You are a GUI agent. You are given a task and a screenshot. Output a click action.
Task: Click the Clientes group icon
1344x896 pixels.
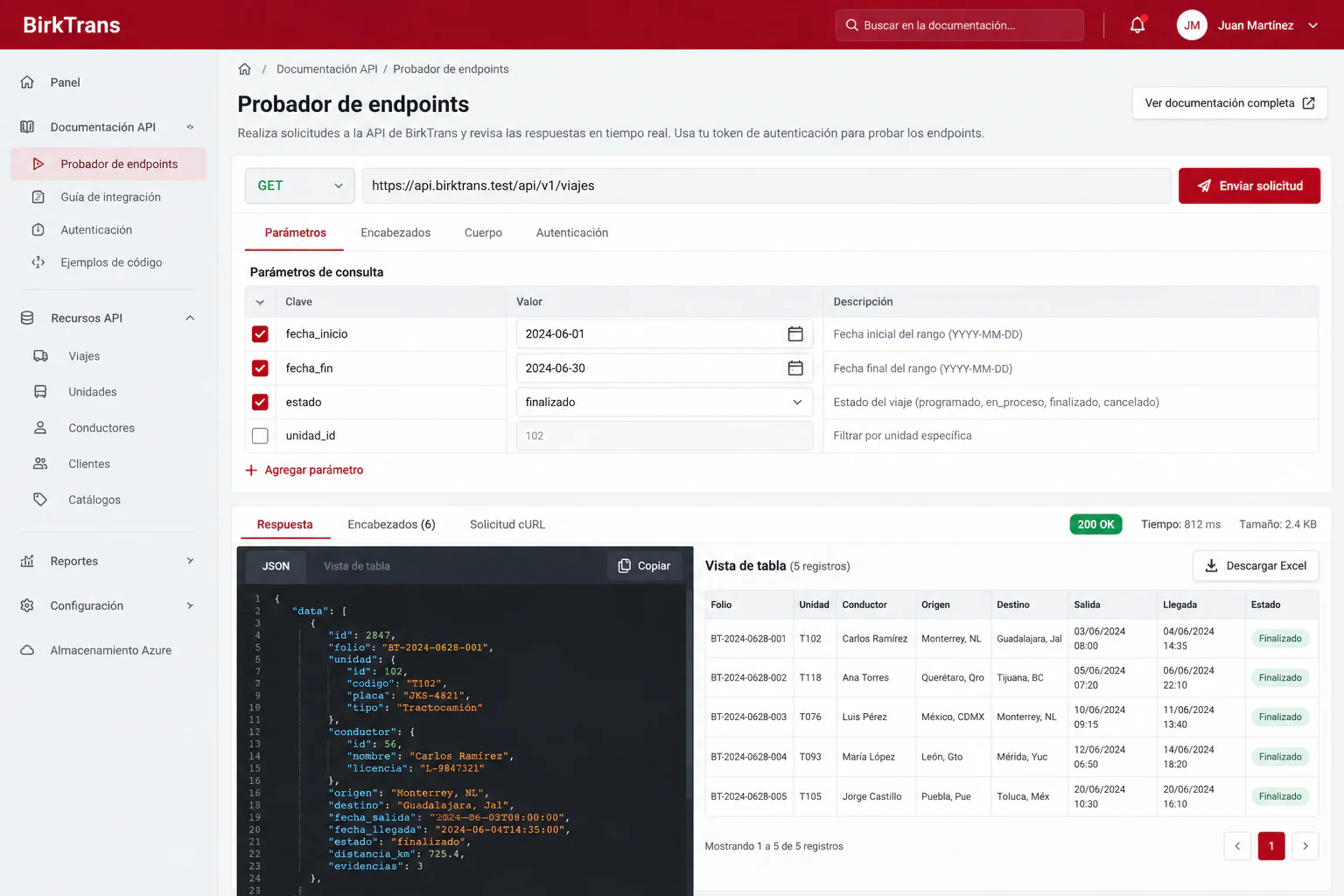40,464
